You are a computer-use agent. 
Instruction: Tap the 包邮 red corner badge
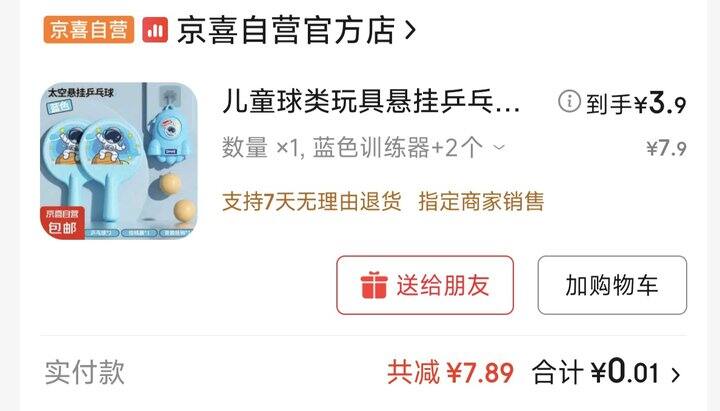point(62,222)
